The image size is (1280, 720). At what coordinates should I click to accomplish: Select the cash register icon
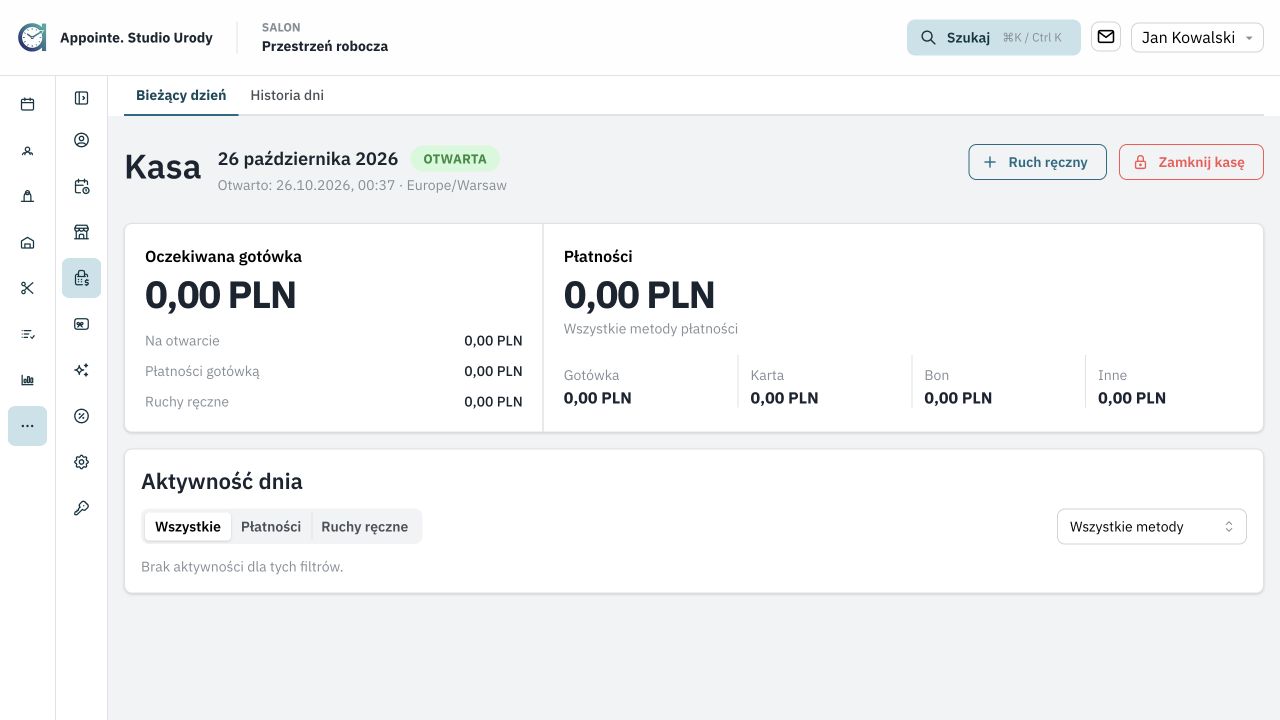(82, 278)
